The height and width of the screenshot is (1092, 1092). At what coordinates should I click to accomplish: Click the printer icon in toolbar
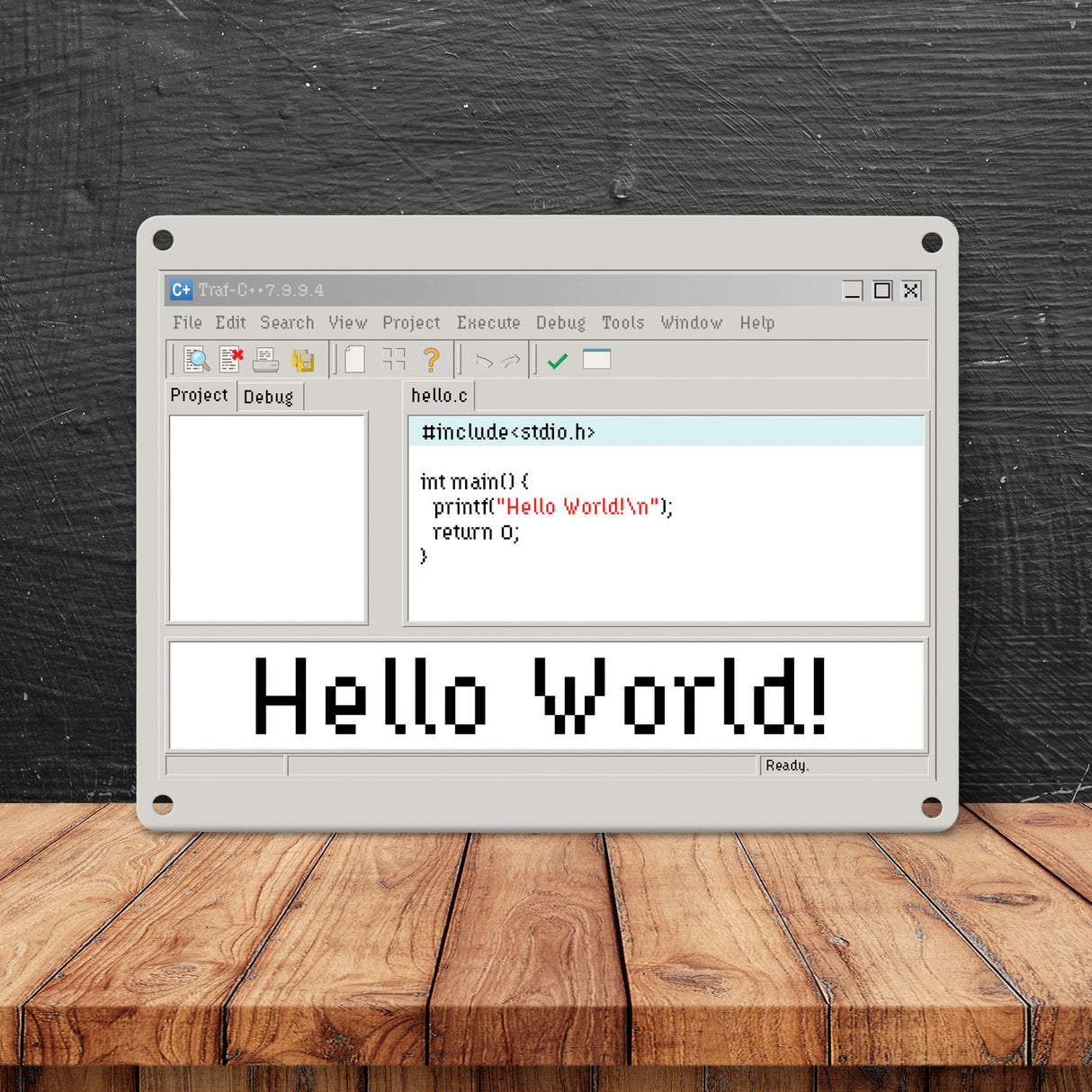click(265, 360)
